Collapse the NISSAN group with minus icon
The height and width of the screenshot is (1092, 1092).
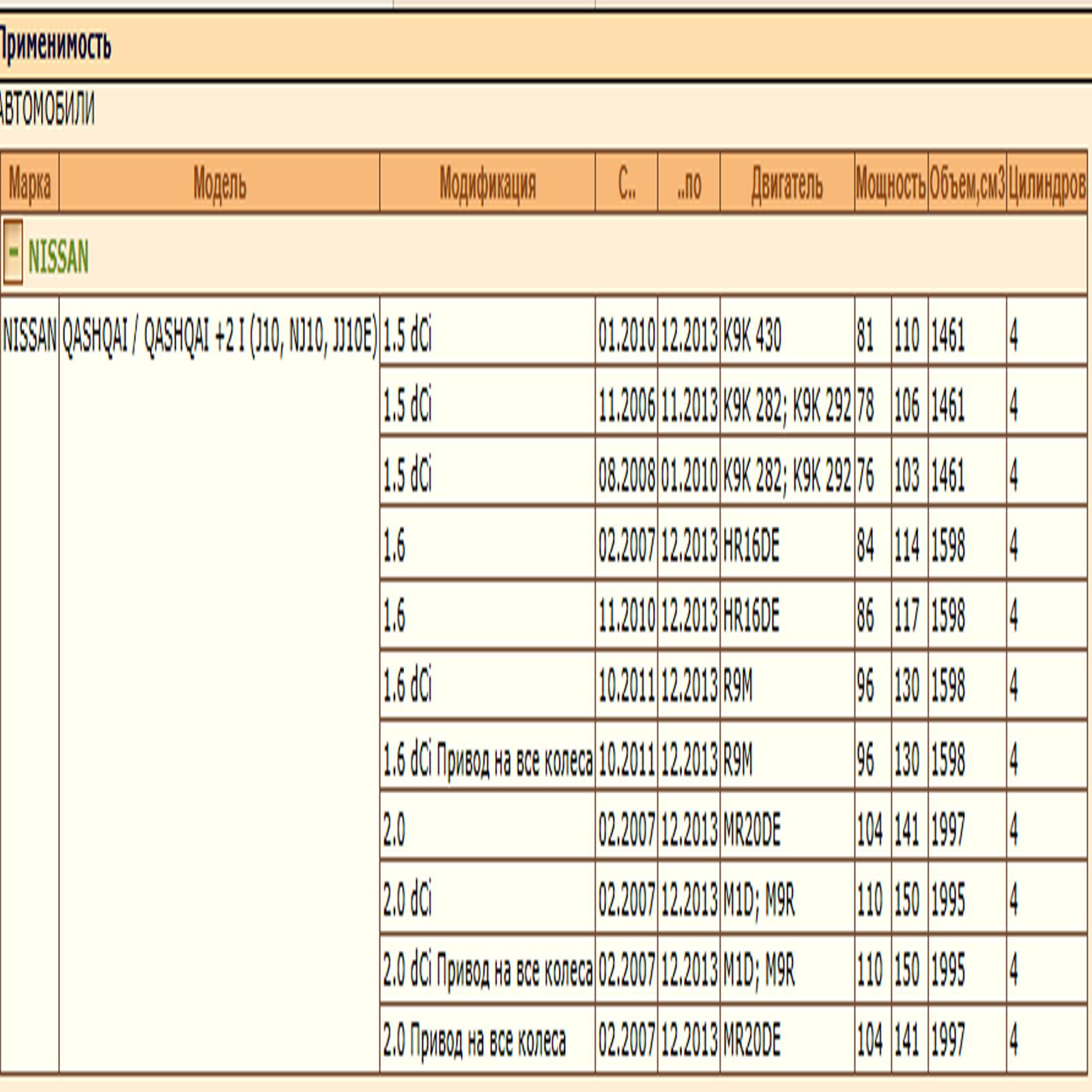[13, 253]
